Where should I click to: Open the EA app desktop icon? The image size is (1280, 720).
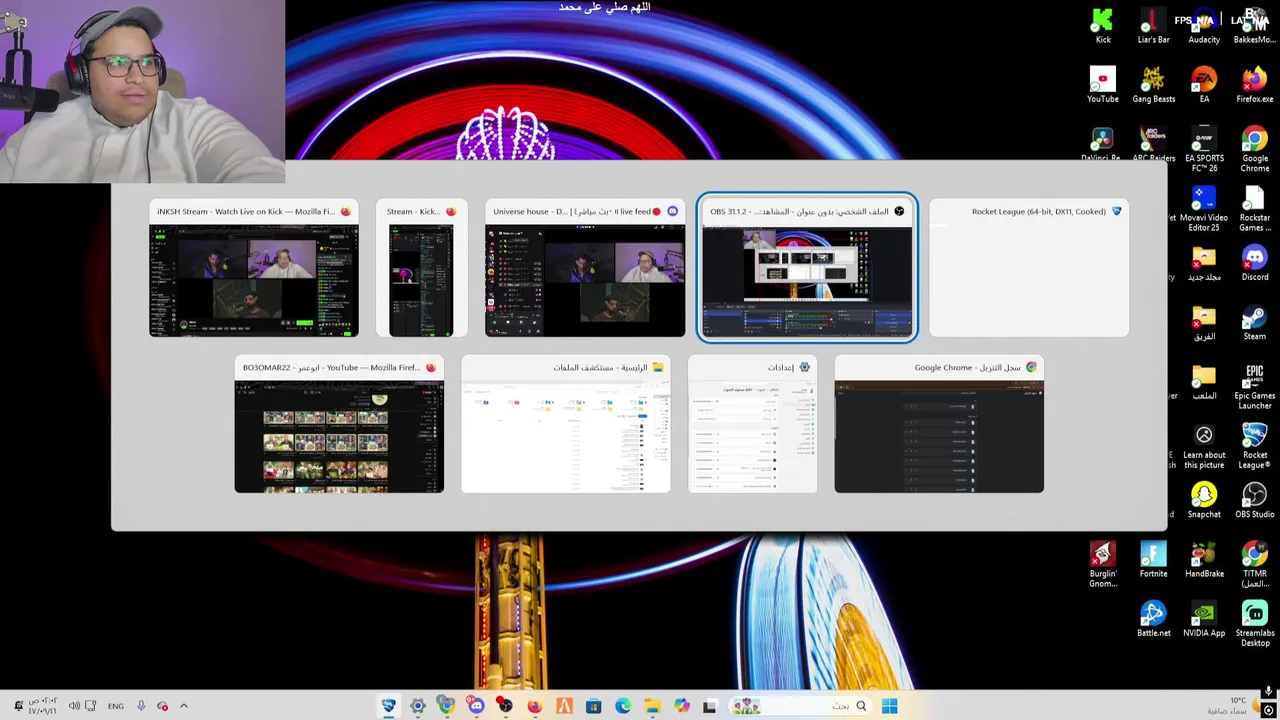[1204, 85]
